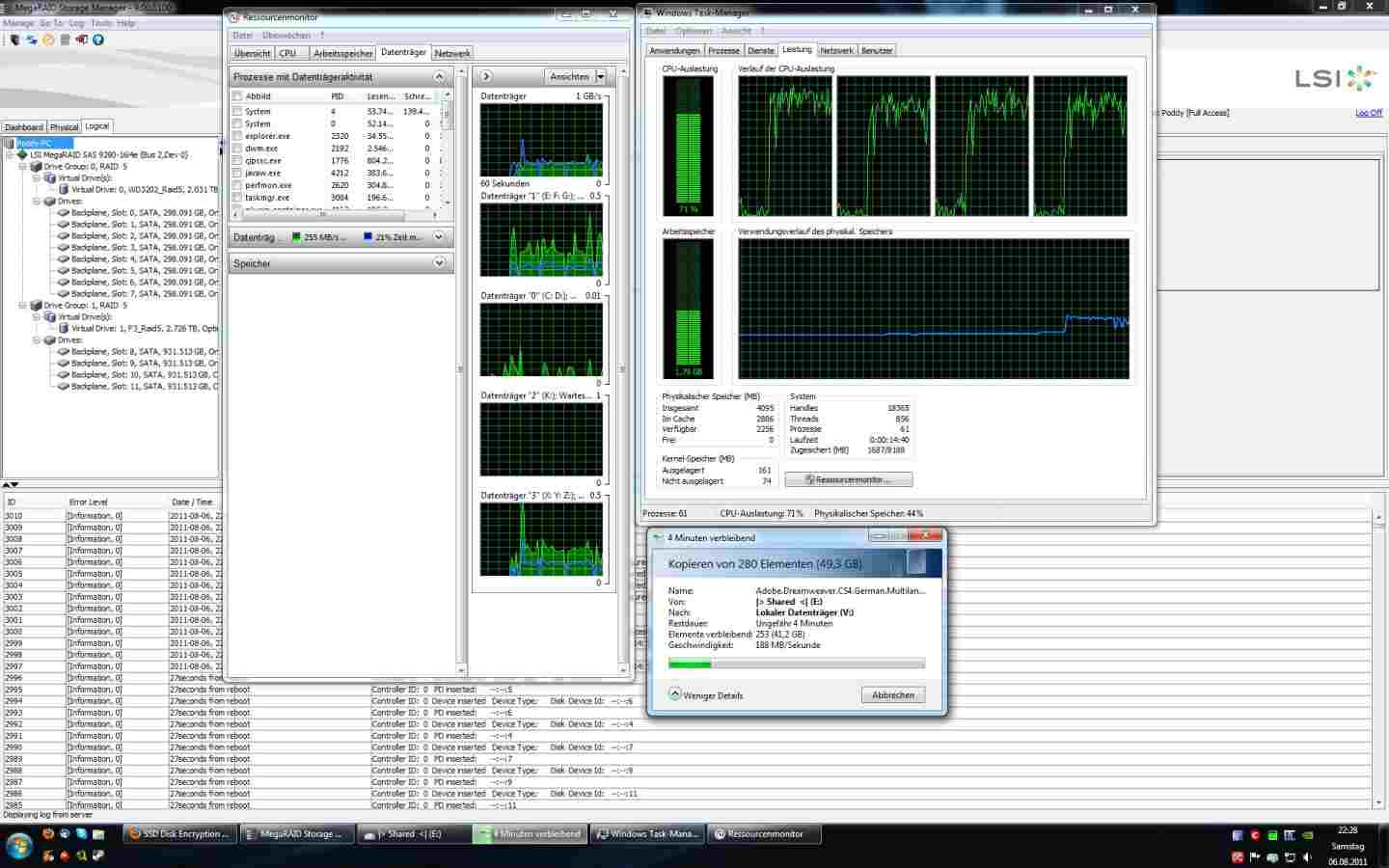
Task: Click the Ansichten button
Action: click(569, 76)
